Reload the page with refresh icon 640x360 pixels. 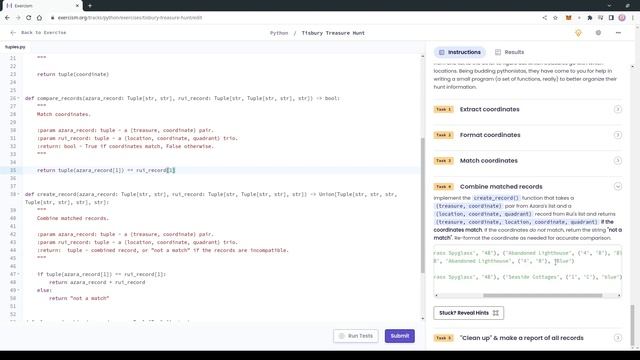click(29, 18)
